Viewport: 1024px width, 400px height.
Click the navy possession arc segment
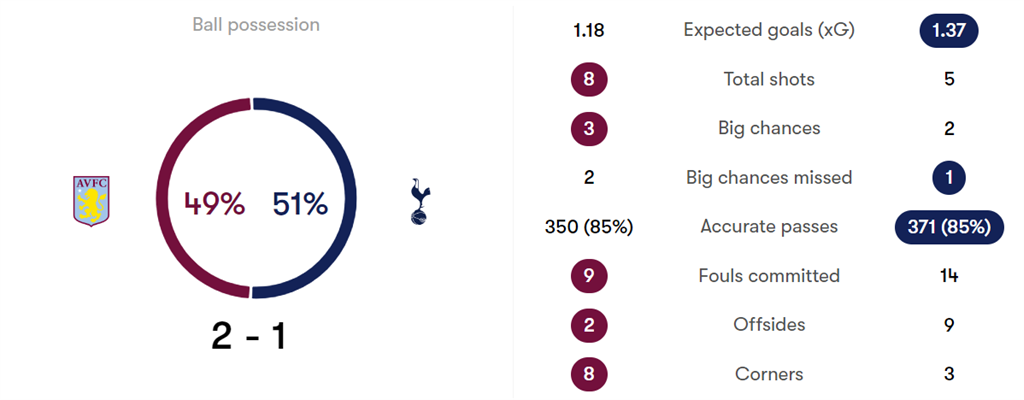coord(351,200)
